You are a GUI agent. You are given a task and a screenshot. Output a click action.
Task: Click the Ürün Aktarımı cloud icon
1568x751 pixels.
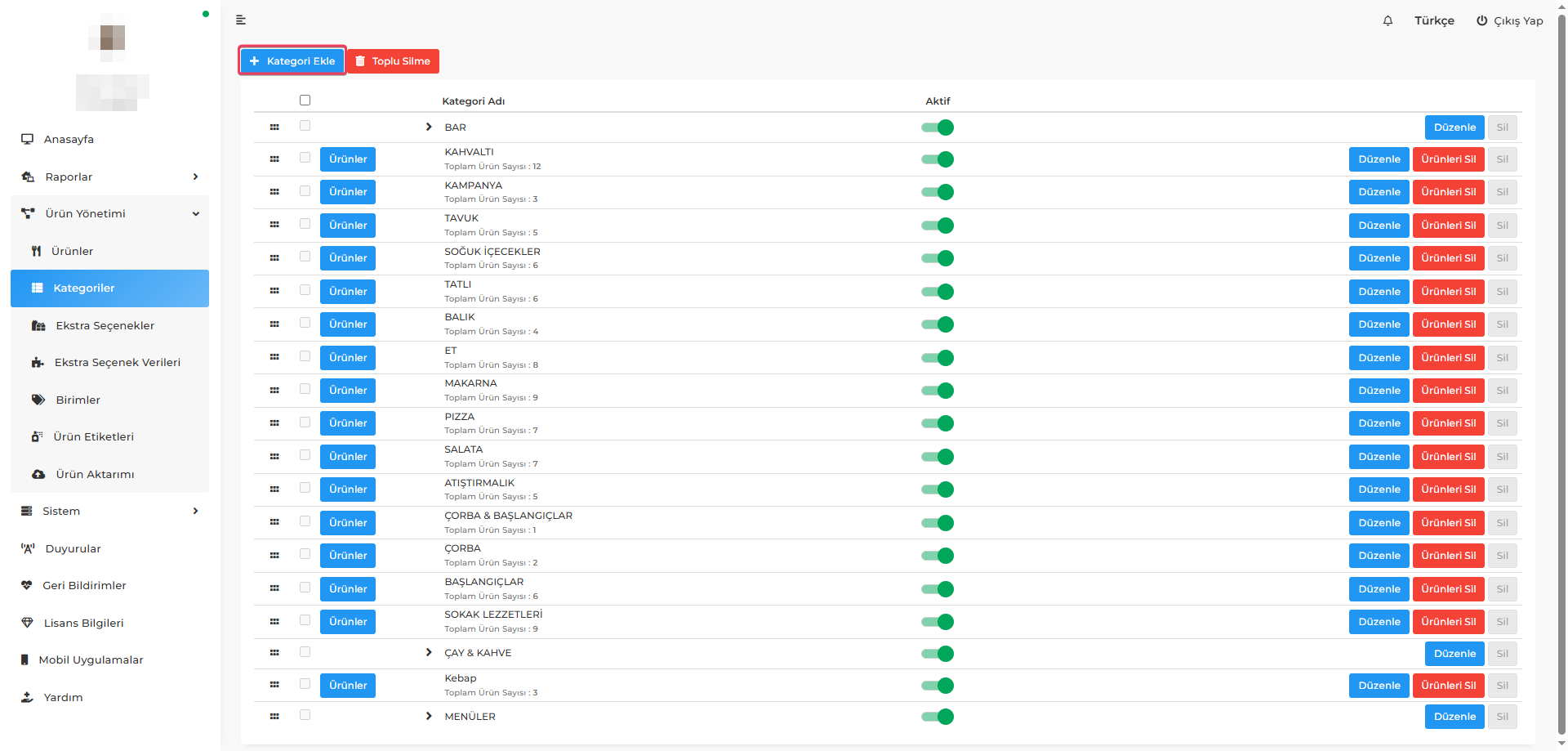coord(38,474)
